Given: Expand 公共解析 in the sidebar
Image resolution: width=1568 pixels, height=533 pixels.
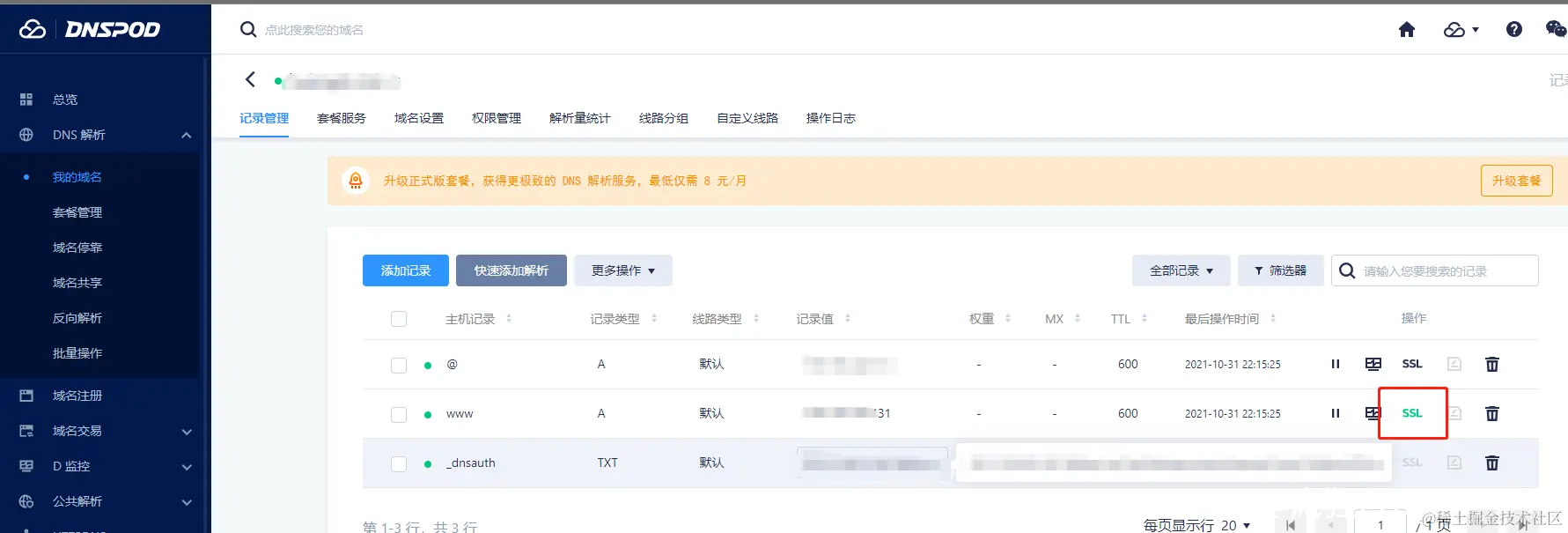Looking at the screenshot, I should tap(187, 501).
